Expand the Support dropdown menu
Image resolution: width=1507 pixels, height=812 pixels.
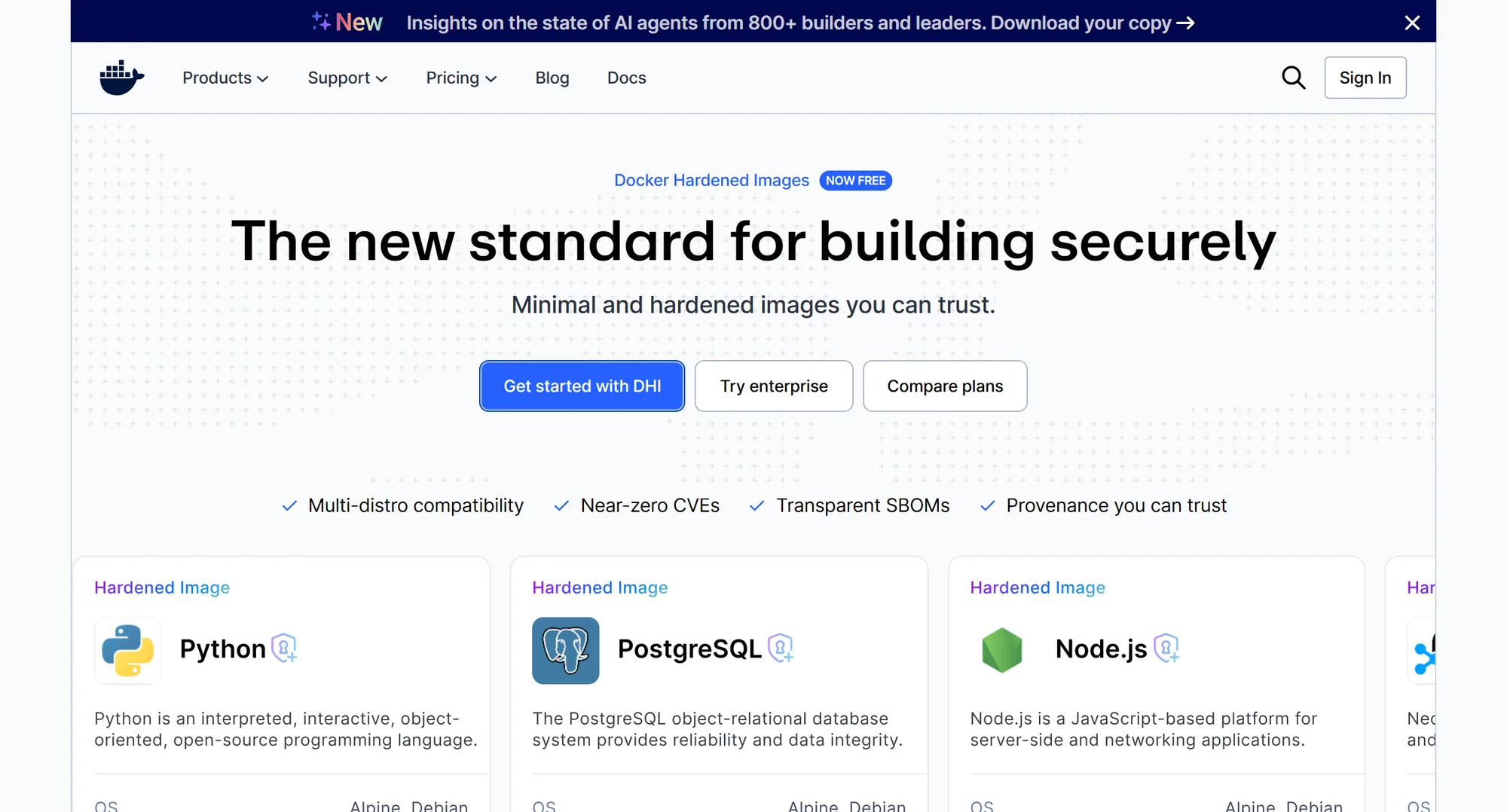(x=347, y=78)
